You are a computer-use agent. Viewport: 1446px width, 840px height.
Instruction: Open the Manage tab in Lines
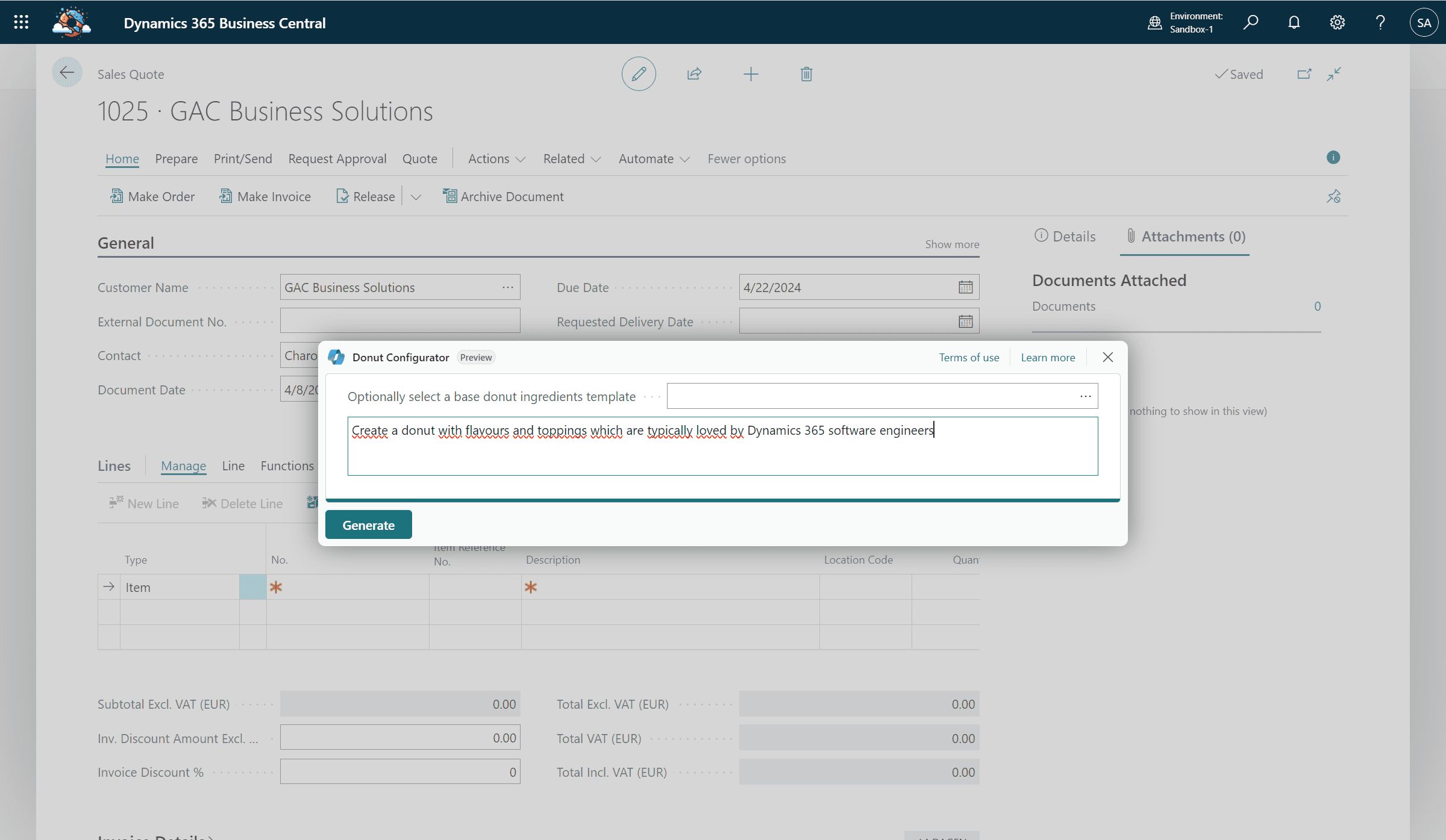[183, 466]
